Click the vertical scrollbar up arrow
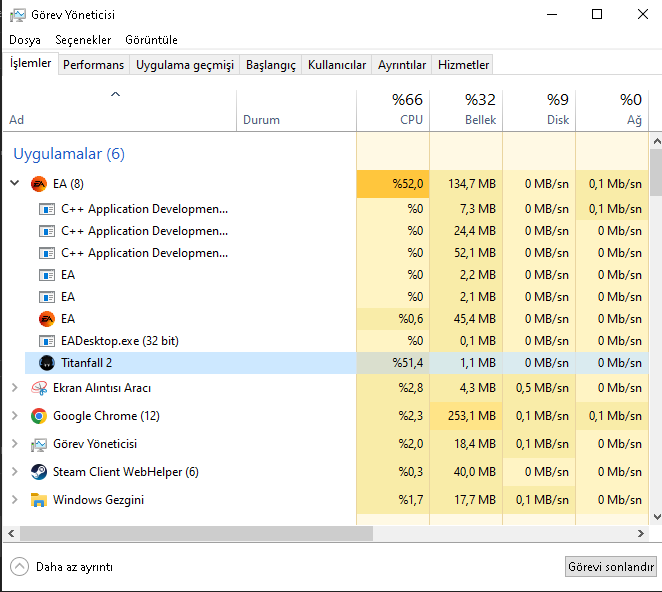The image size is (662, 592). (x=657, y=141)
